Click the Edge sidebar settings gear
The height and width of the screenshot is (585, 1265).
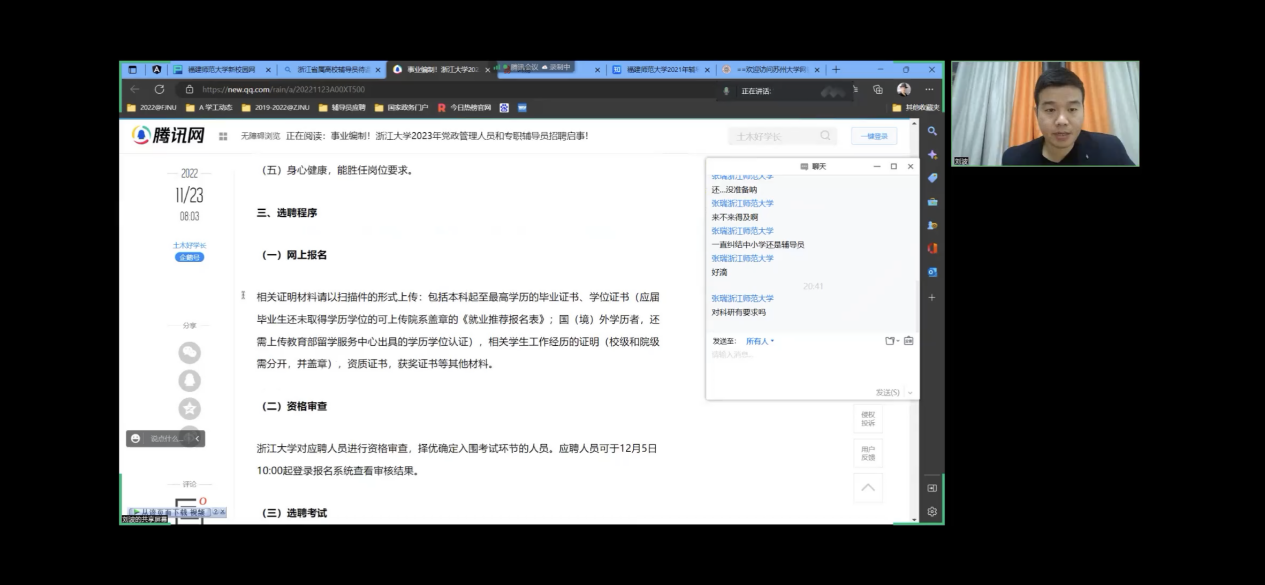click(932, 511)
